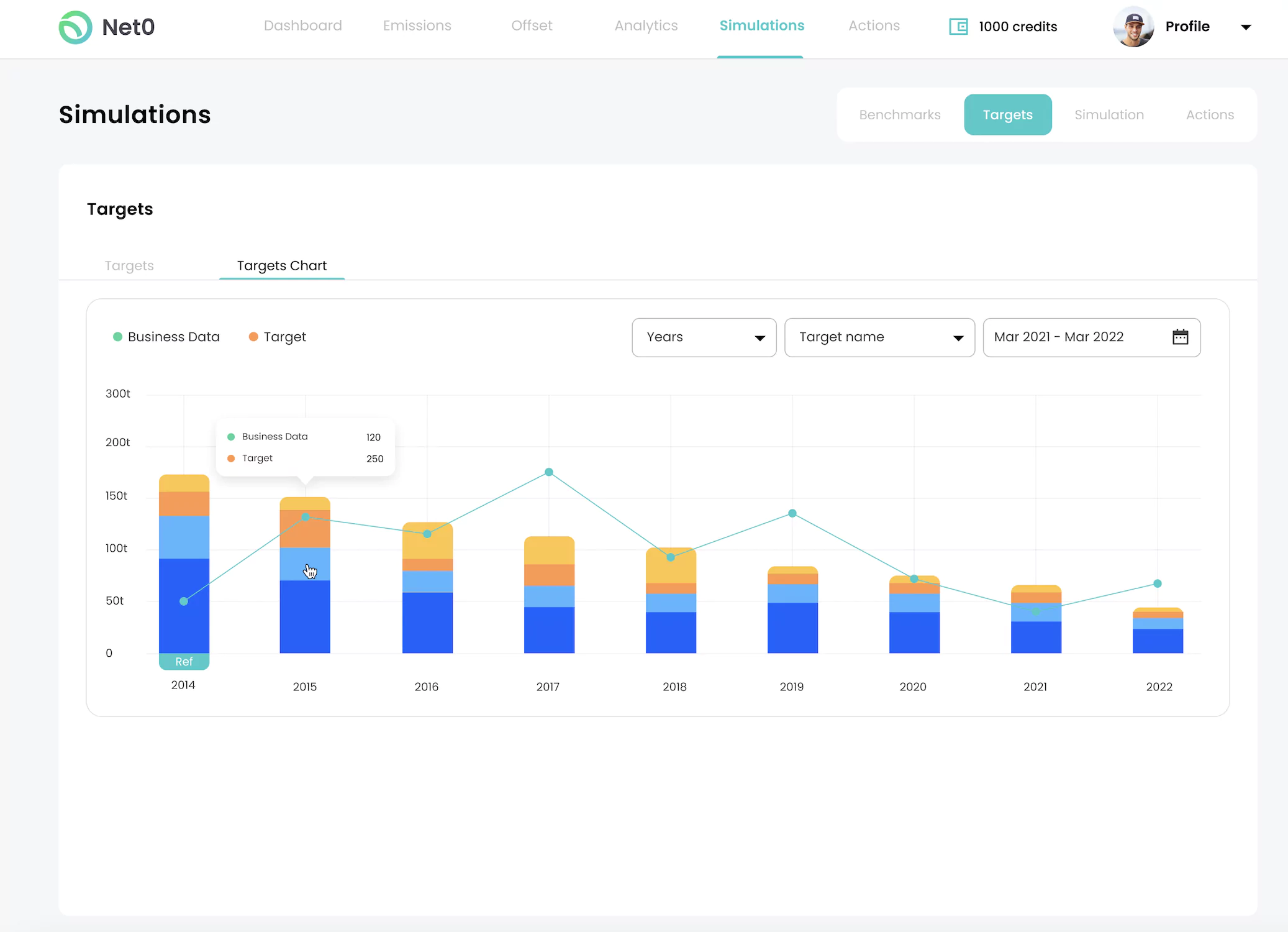Click the 2020 bar dark blue segment
This screenshot has width=1288, height=932.
pos(914,633)
